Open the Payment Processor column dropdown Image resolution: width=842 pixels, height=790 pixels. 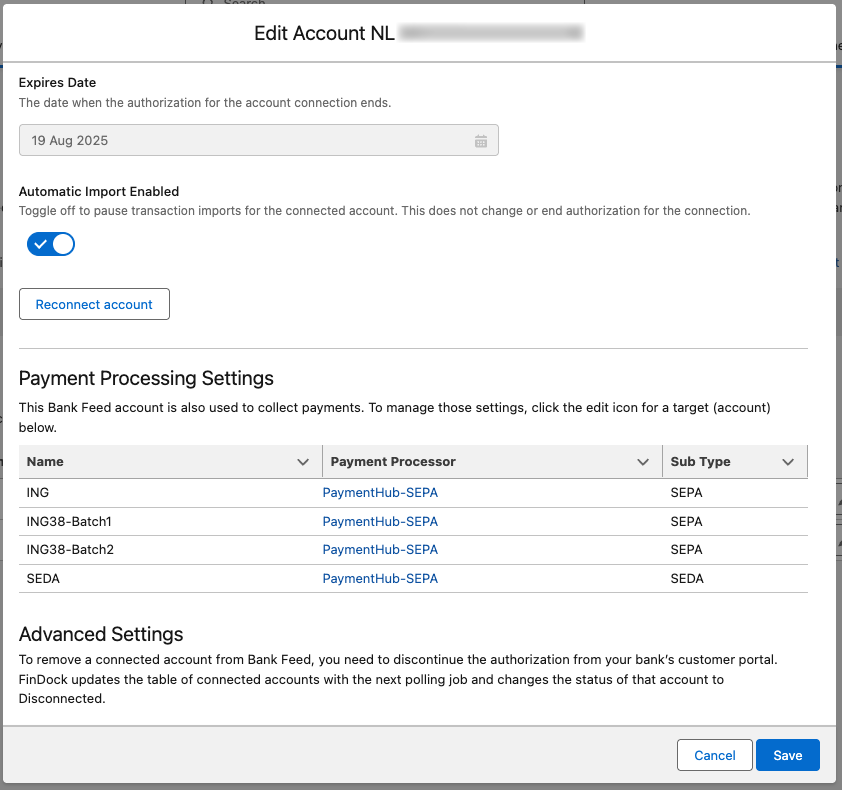coord(643,462)
